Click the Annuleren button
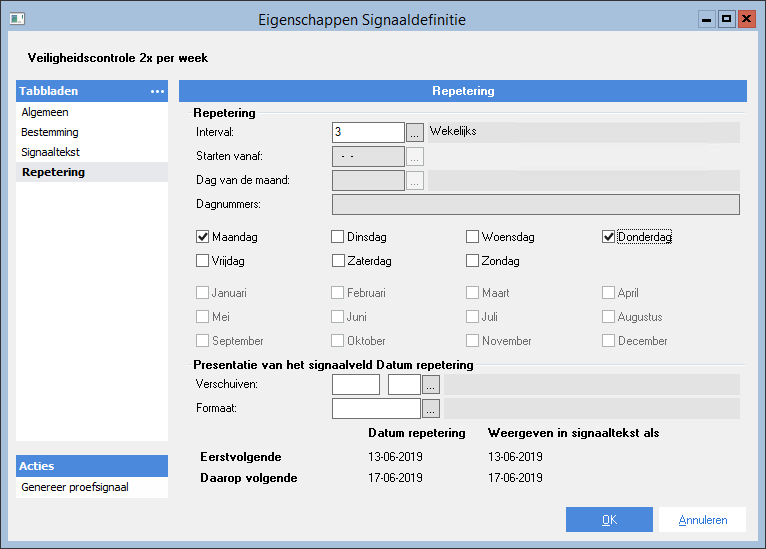 (701, 520)
